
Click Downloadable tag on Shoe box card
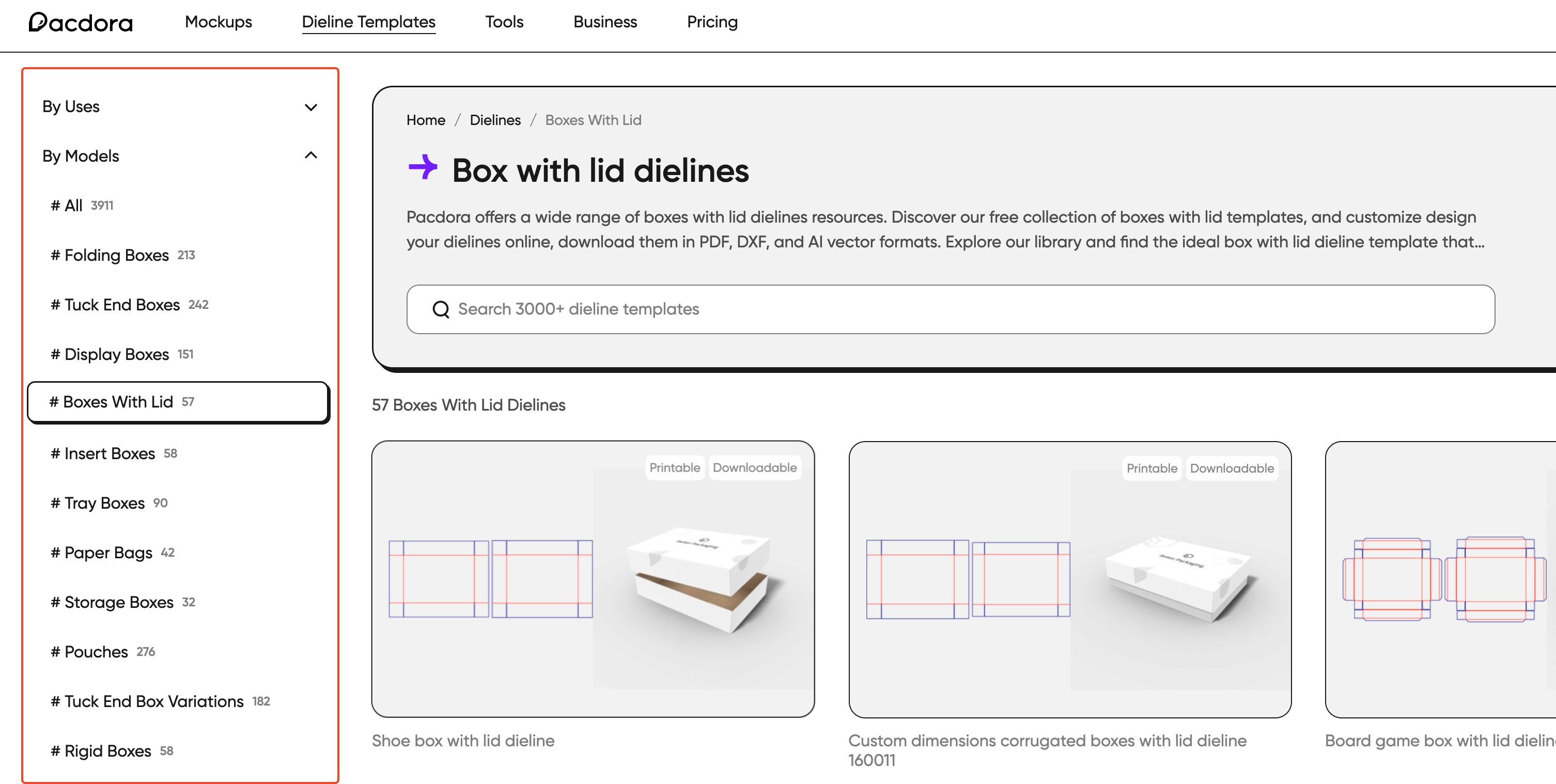pos(755,468)
